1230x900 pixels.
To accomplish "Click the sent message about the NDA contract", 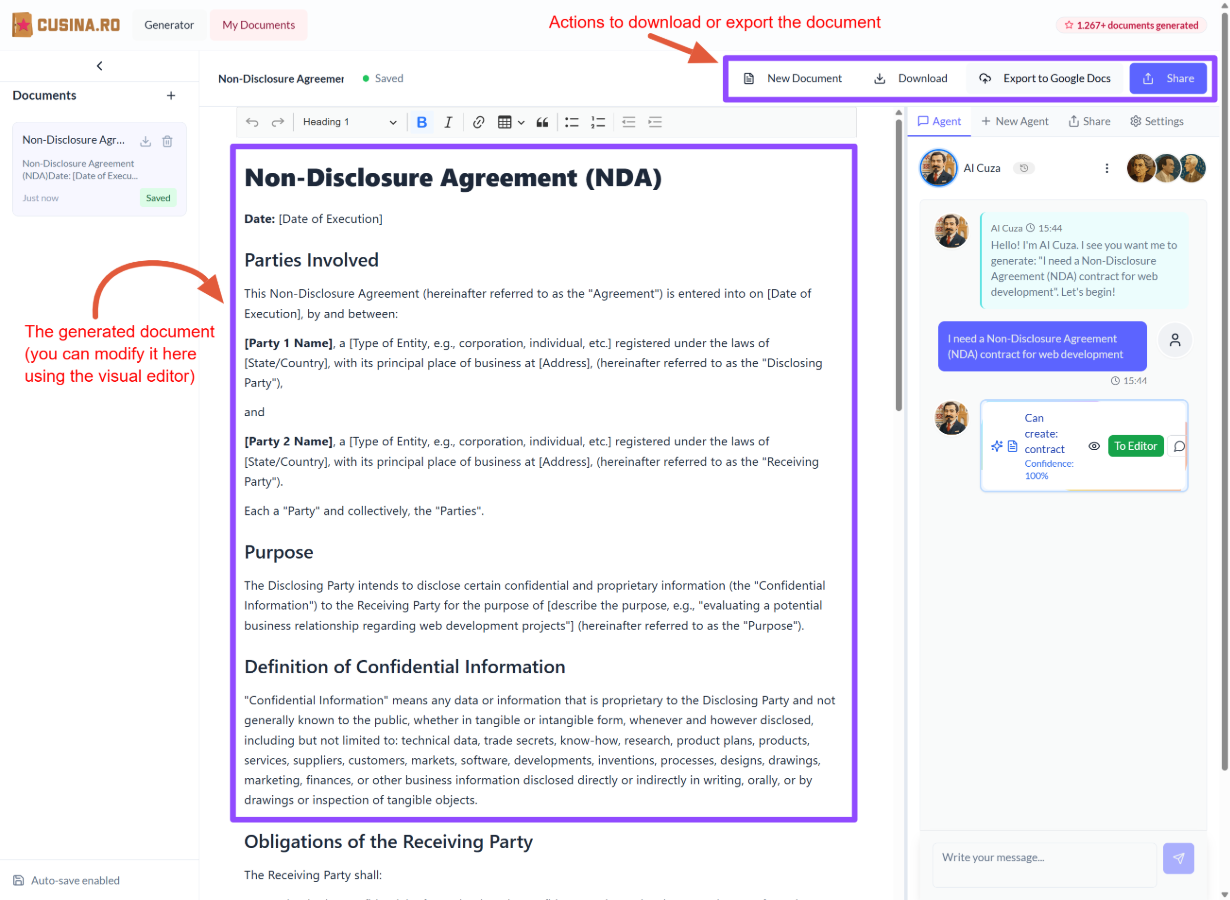I will 1042,346.
